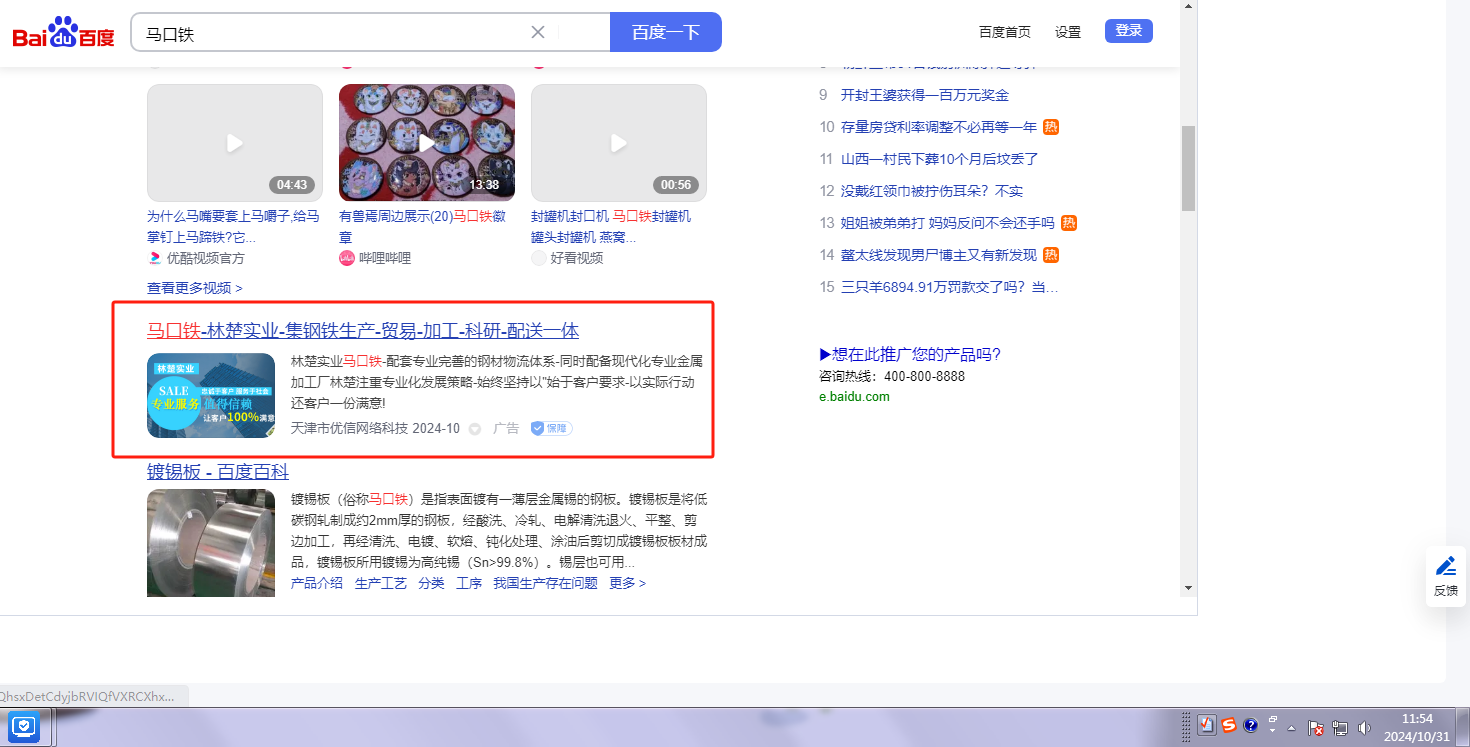The height and width of the screenshot is (747, 1470).
Task: Click the 马口铁 search input field
Action: point(330,33)
